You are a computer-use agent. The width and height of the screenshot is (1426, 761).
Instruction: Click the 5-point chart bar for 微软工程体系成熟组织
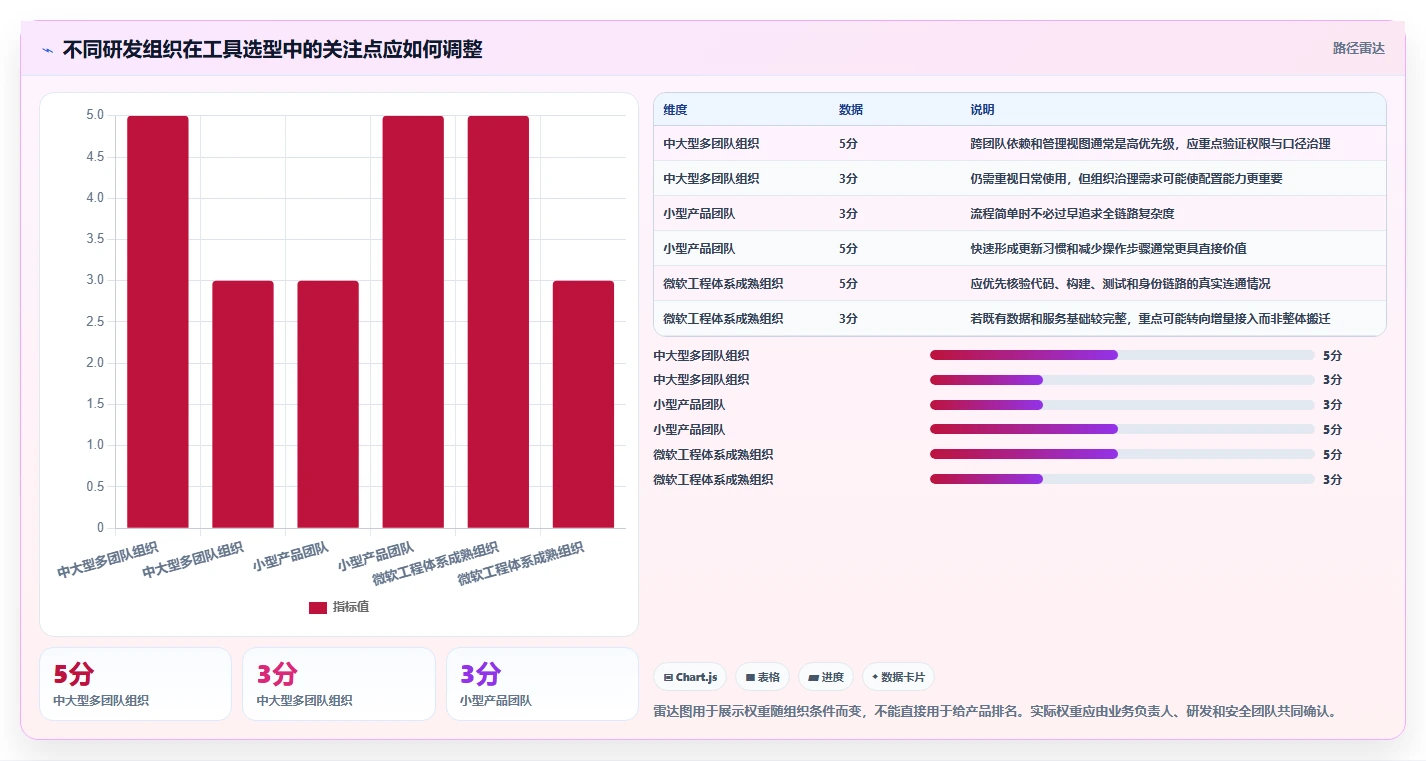coord(498,322)
